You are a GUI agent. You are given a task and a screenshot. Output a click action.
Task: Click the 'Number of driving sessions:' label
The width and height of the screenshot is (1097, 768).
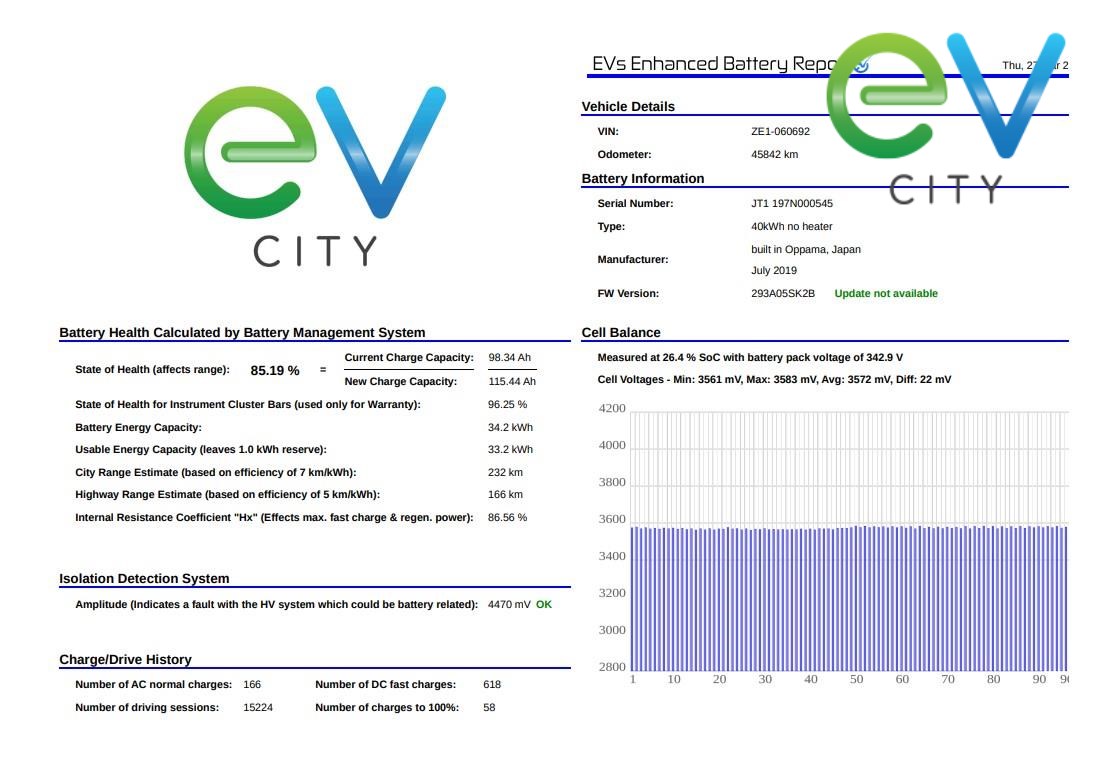[x=147, y=708]
